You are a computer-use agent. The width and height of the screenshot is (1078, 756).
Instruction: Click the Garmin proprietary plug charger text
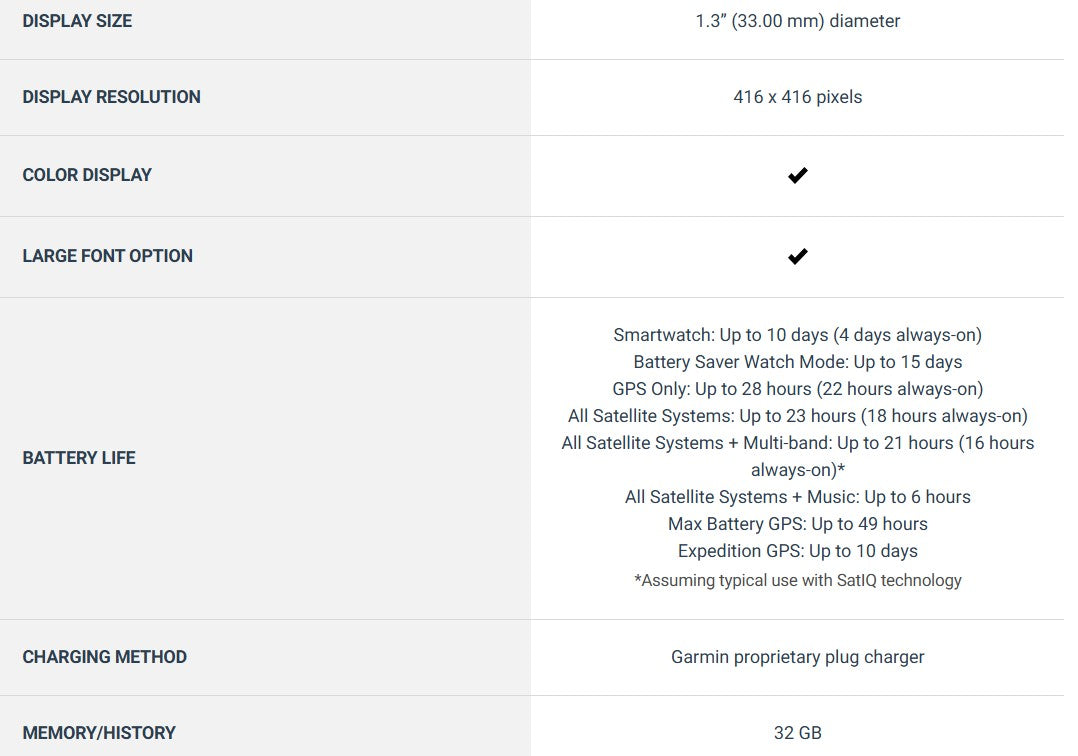[x=797, y=657]
